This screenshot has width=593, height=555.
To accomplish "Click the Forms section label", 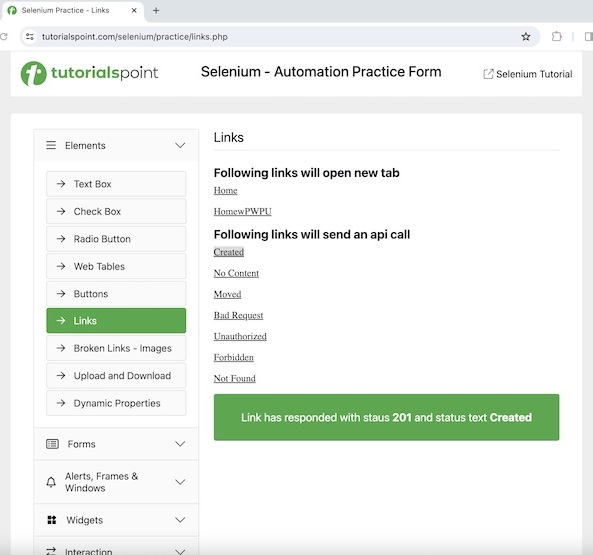I will pos(81,444).
